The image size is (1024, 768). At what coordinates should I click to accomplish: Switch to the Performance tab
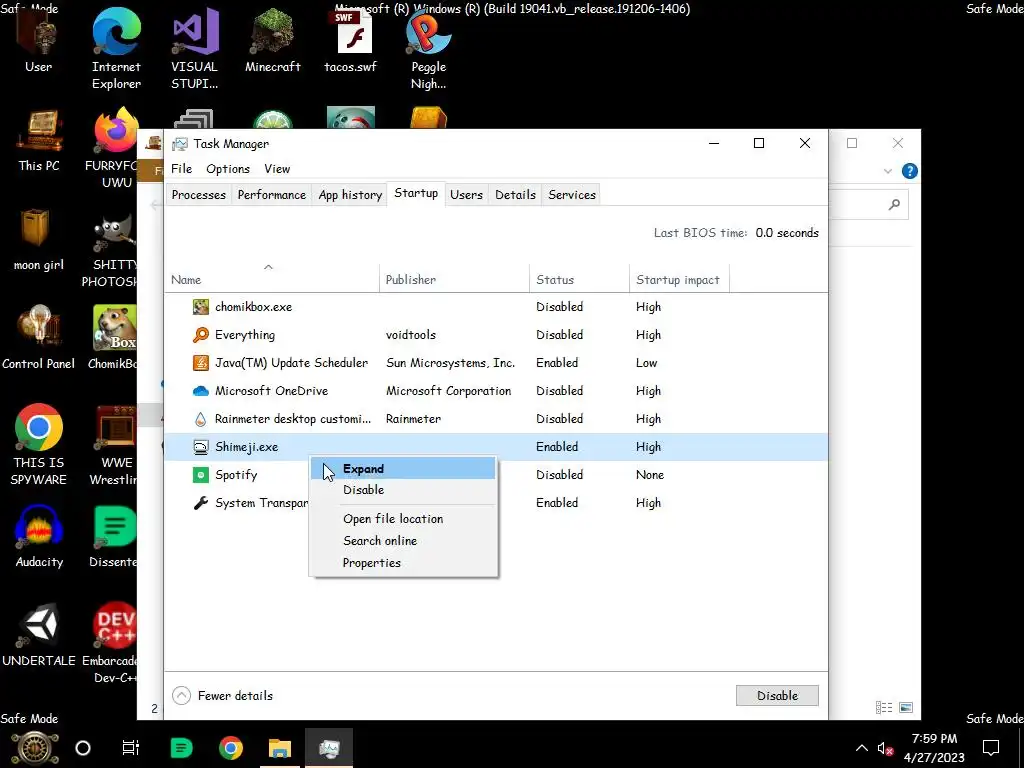point(272,195)
